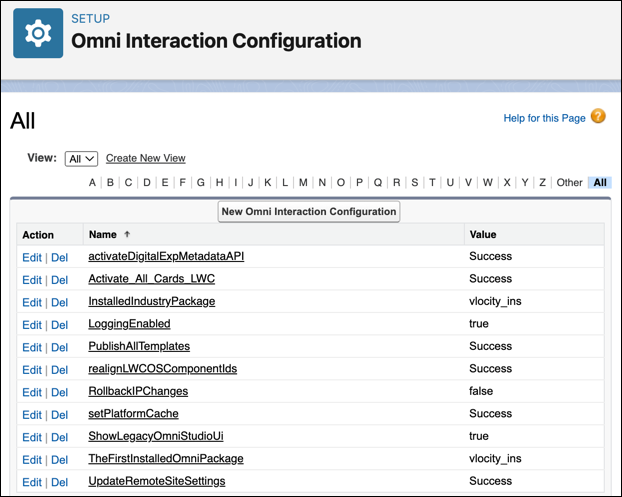Viewport: 622px width, 497px height.
Task: Delete the RollbackIPChanges configuration
Action: click(60, 392)
